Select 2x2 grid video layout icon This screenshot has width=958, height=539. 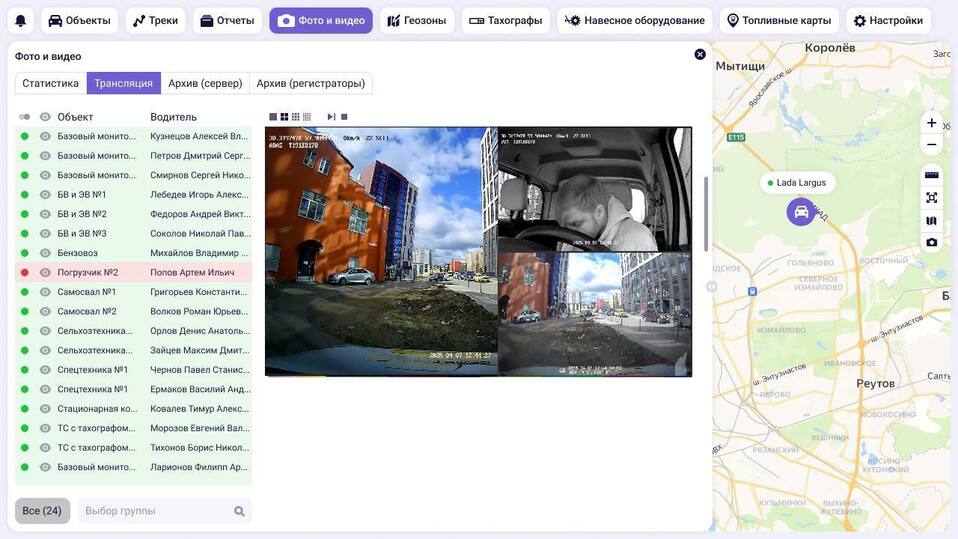point(284,117)
